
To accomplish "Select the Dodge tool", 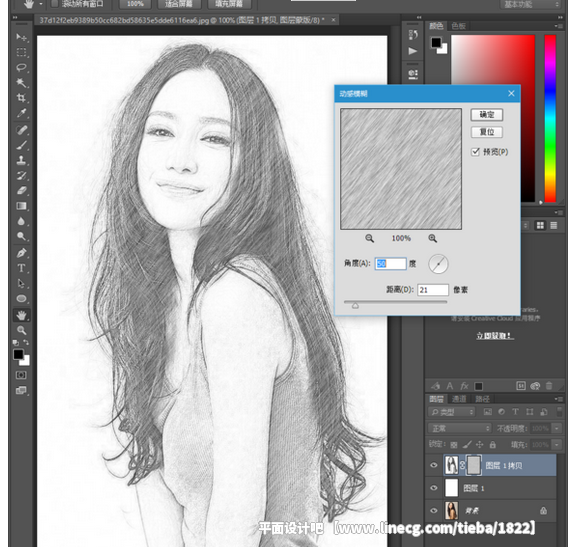I will [x=21, y=236].
